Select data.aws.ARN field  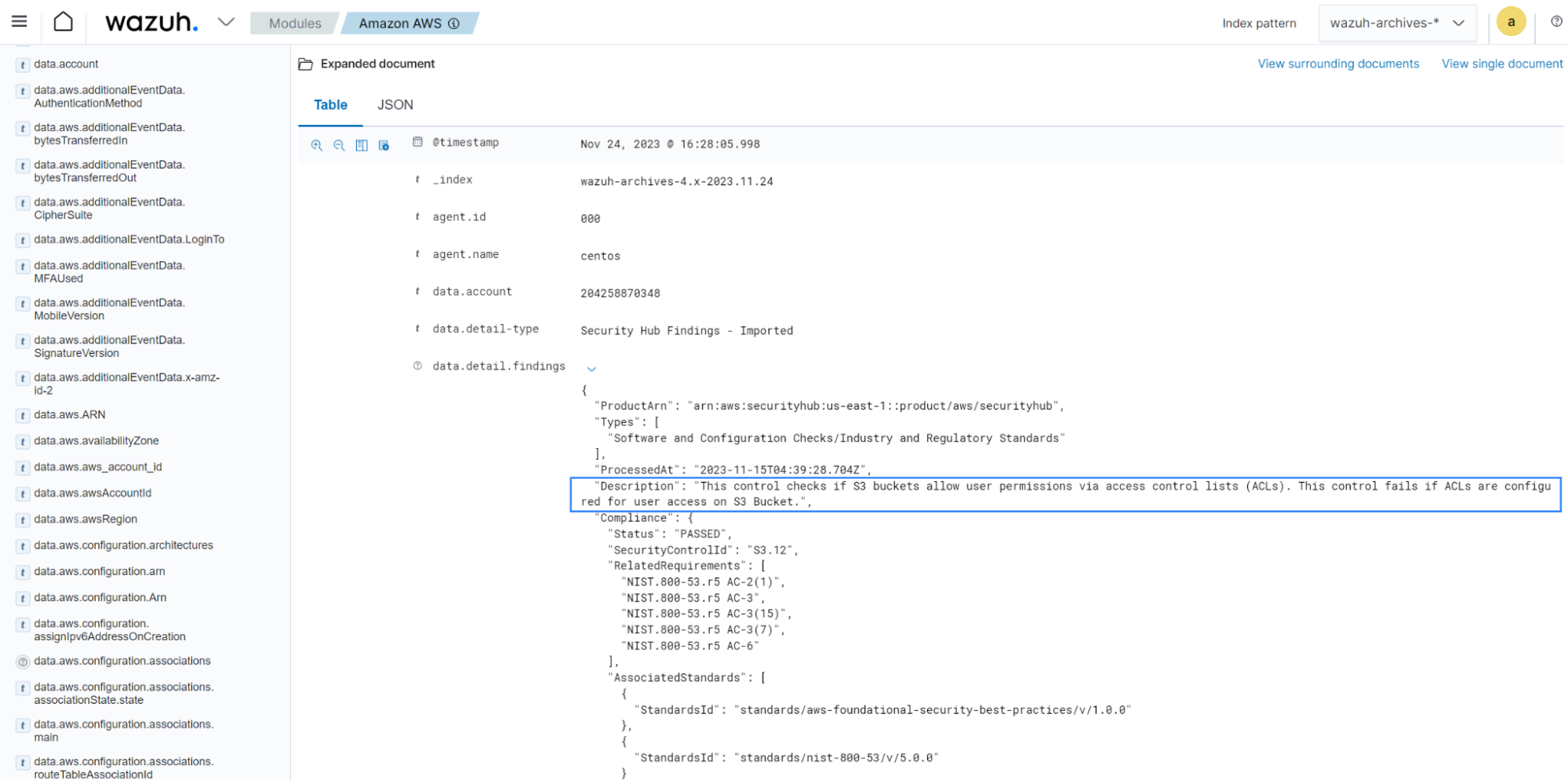click(69, 414)
